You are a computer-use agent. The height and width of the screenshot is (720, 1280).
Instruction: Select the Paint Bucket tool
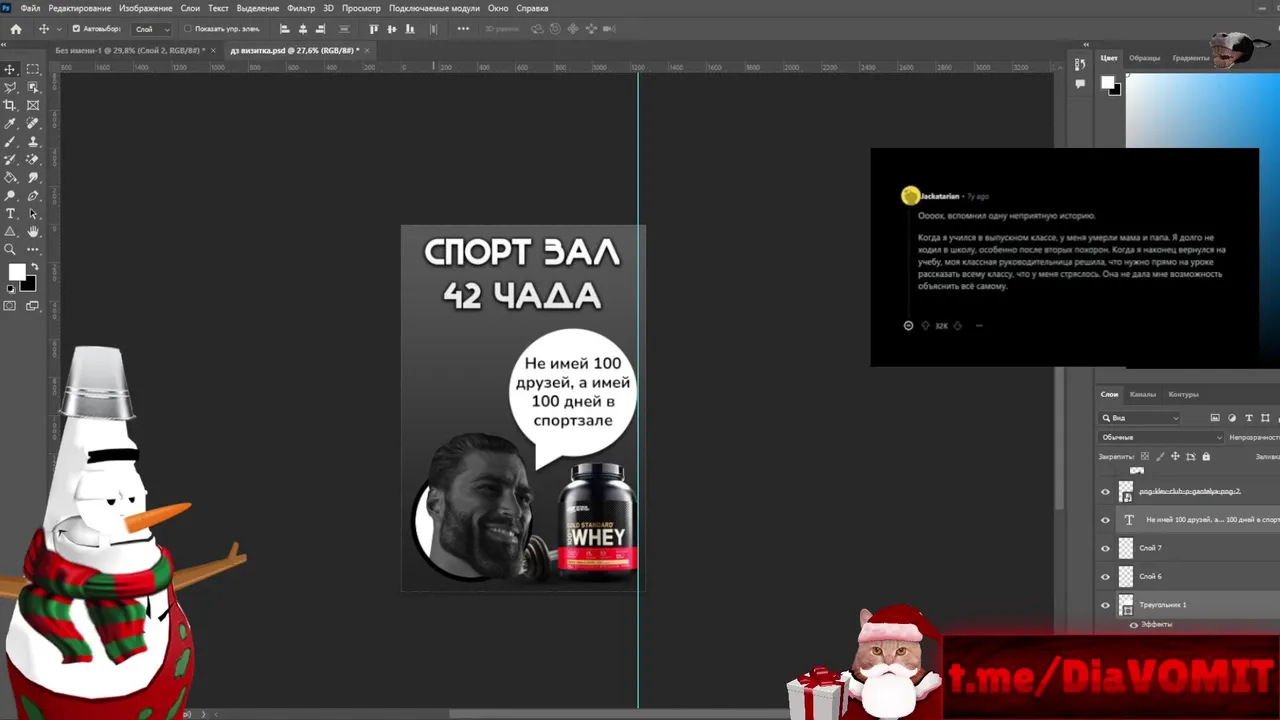pyautogui.click(x=10, y=177)
